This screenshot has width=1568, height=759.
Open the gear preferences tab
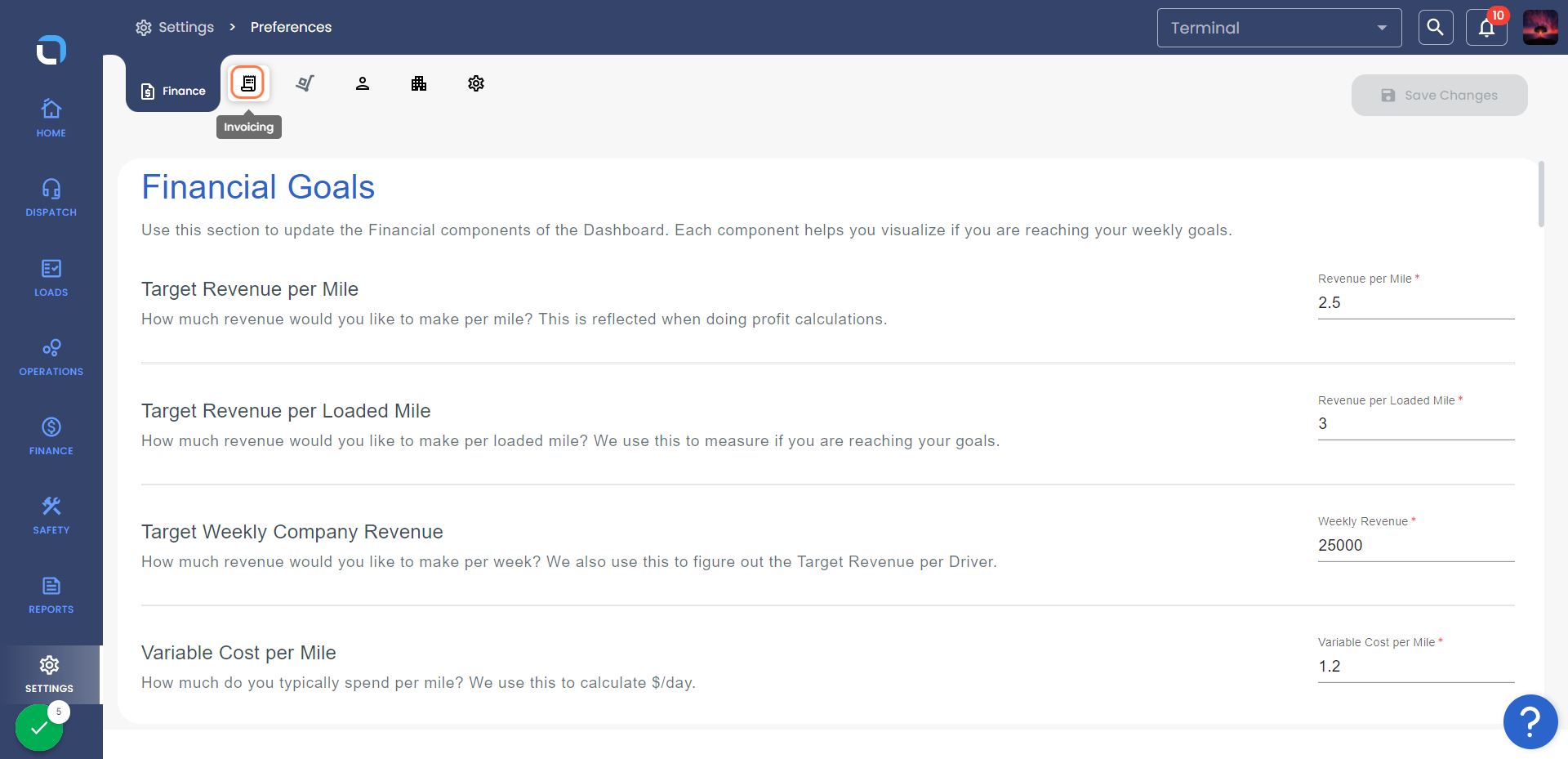coord(476,83)
